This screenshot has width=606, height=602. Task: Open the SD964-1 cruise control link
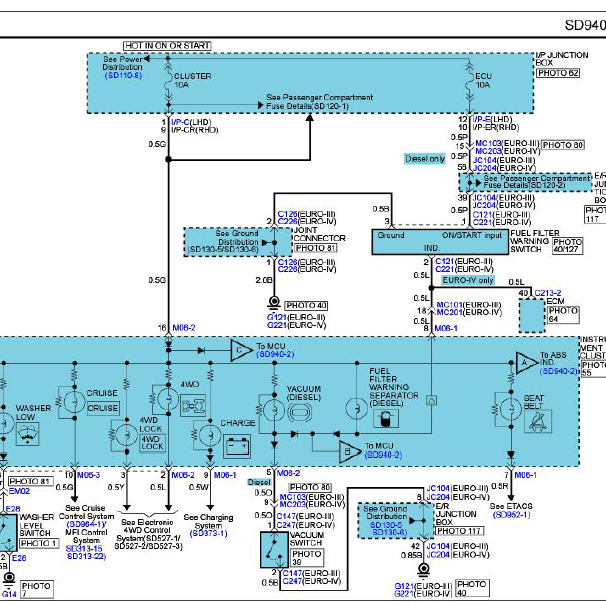(x=86, y=524)
